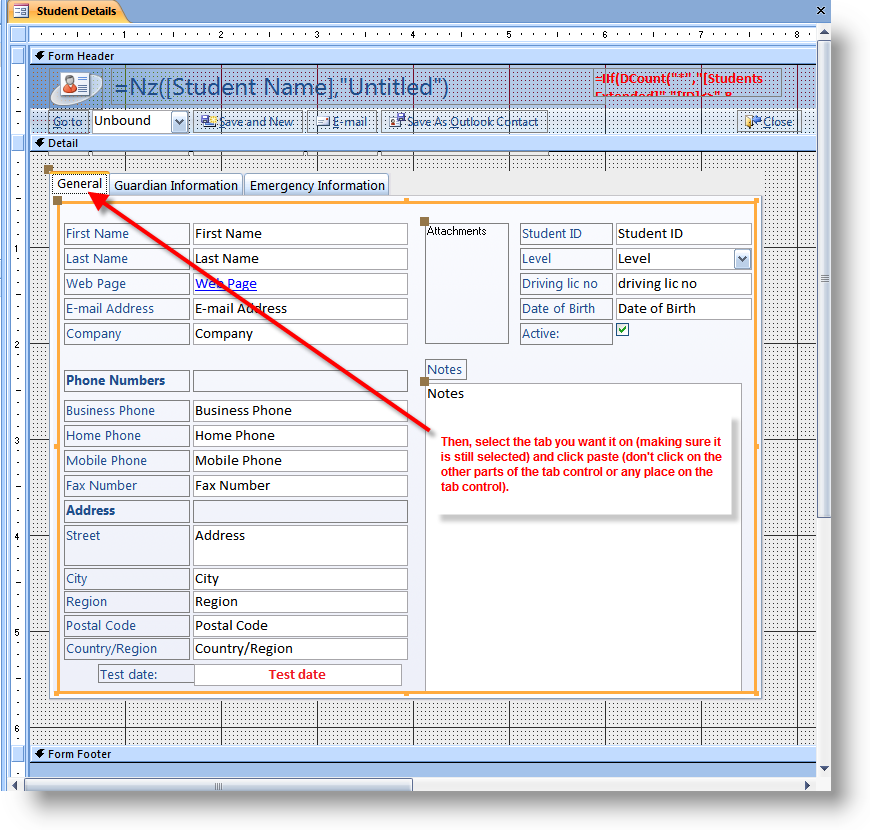
Task: Click the student contact card image in header
Action: [x=76, y=87]
